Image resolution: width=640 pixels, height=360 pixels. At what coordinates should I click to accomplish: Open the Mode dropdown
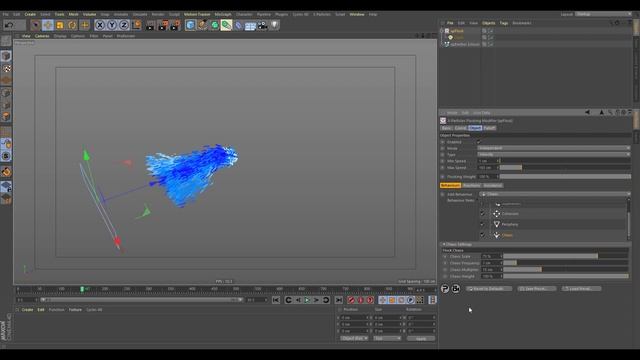pyautogui.click(x=554, y=148)
